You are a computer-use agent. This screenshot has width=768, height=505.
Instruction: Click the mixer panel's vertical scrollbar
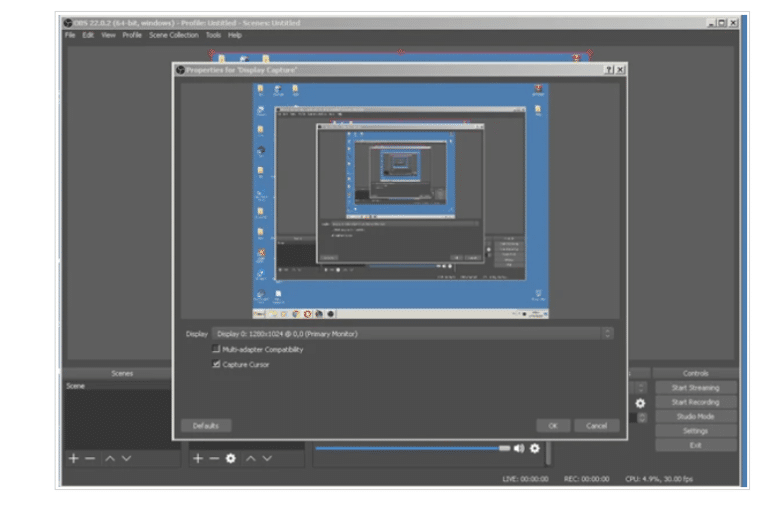pyautogui.click(x=548, y=453)
